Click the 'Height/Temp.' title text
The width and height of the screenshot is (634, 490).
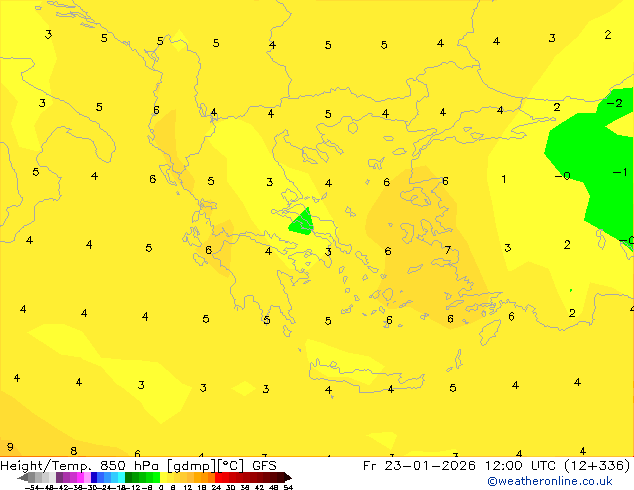46,466
